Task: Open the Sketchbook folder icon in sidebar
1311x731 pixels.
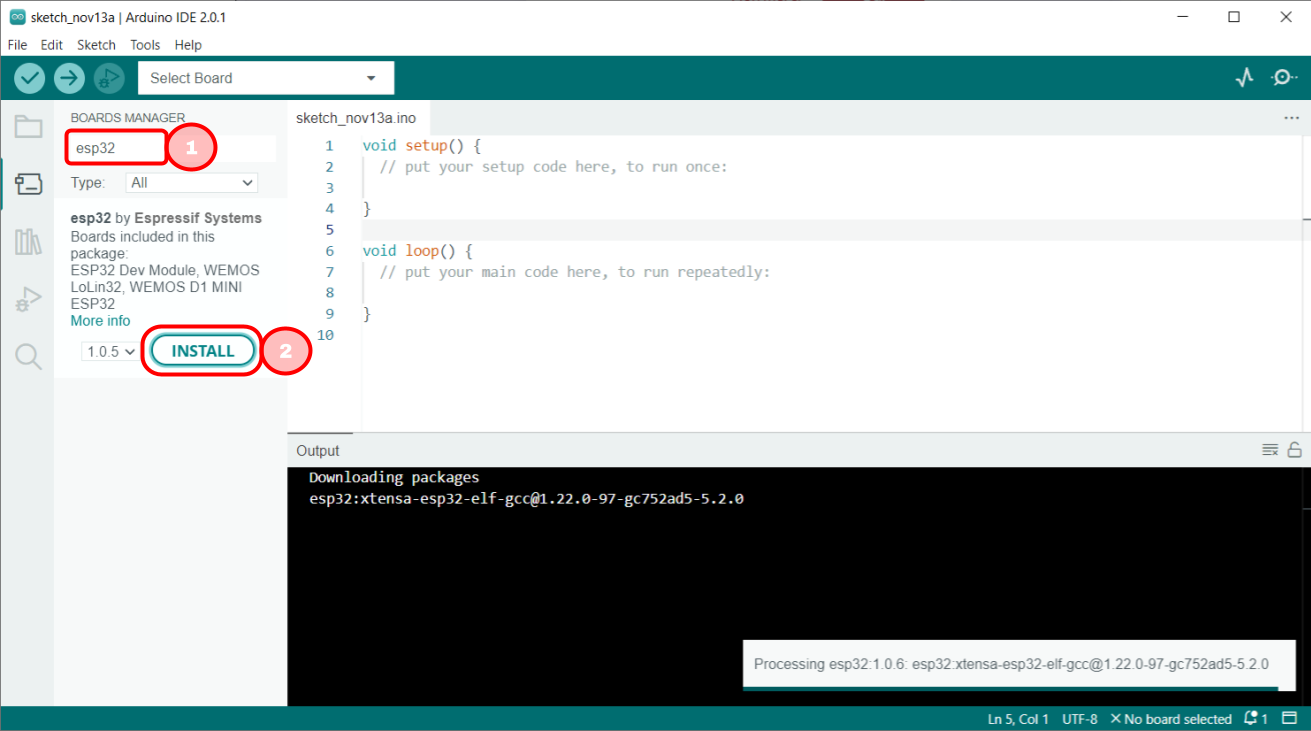Action: 27,126
